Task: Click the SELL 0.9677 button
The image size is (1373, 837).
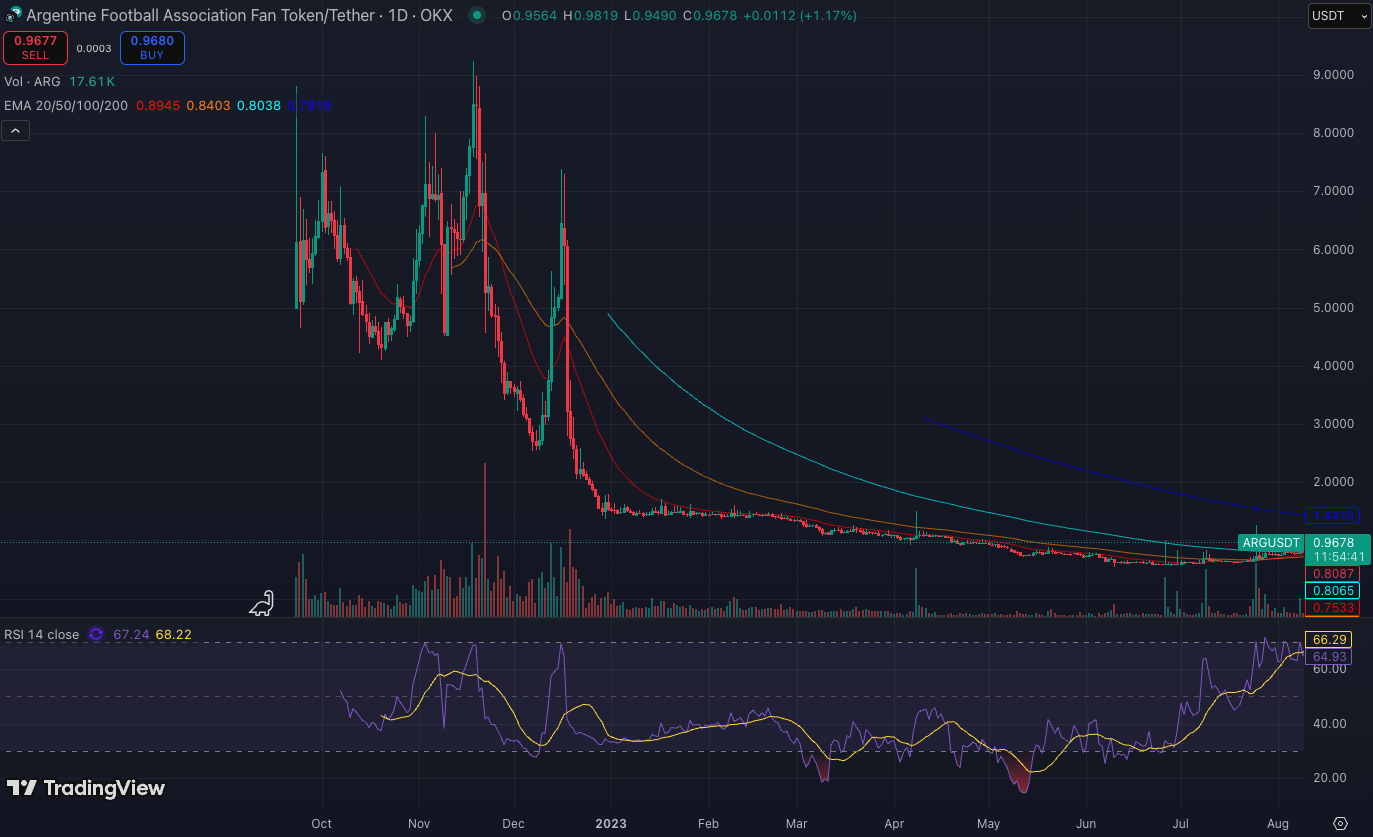Action: point(35,48)
